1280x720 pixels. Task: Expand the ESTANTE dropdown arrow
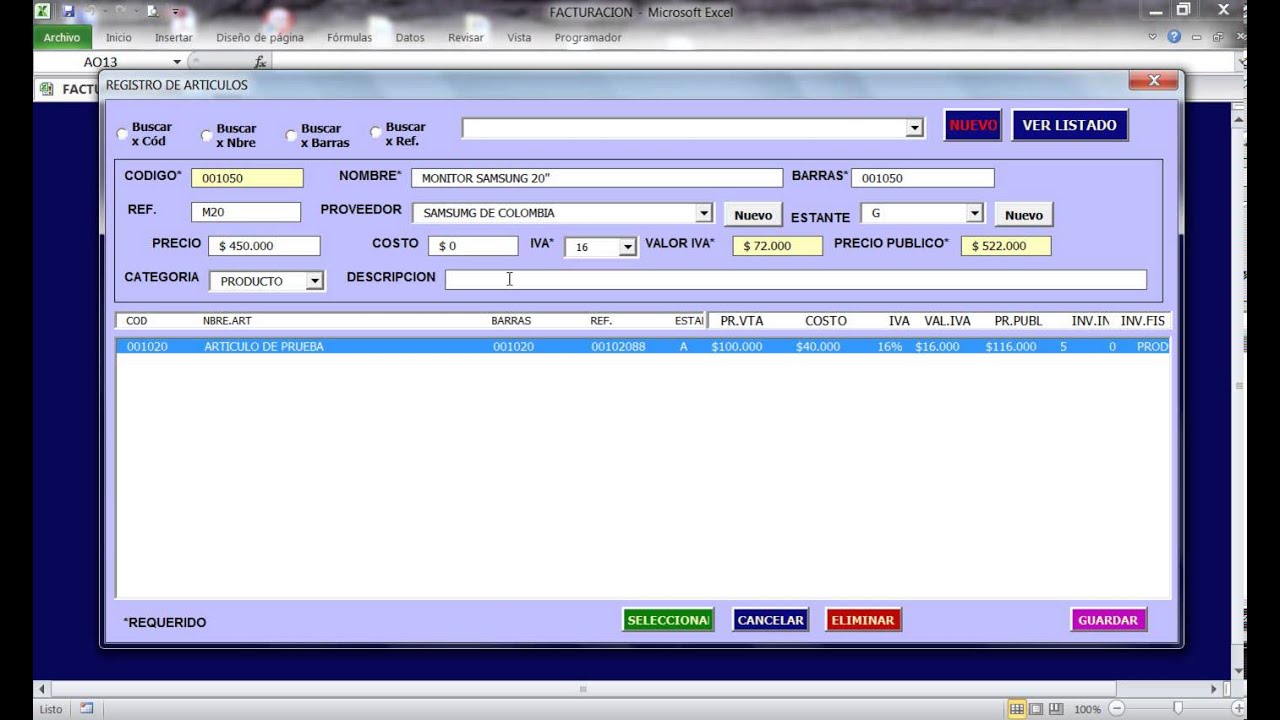(x=974, y=213)
